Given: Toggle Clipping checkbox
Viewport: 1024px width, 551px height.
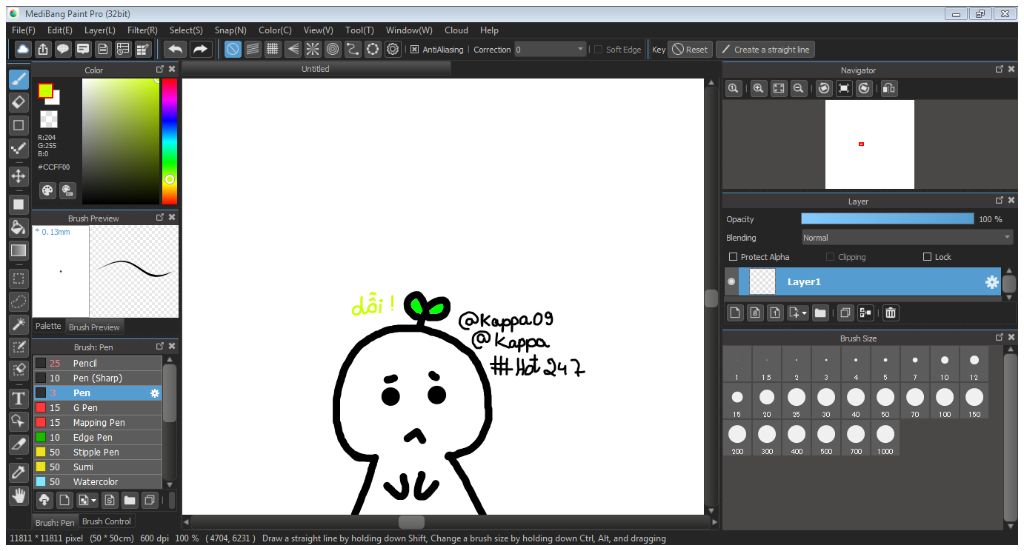Looking at the screenshot, I should (x=830, y=257).
